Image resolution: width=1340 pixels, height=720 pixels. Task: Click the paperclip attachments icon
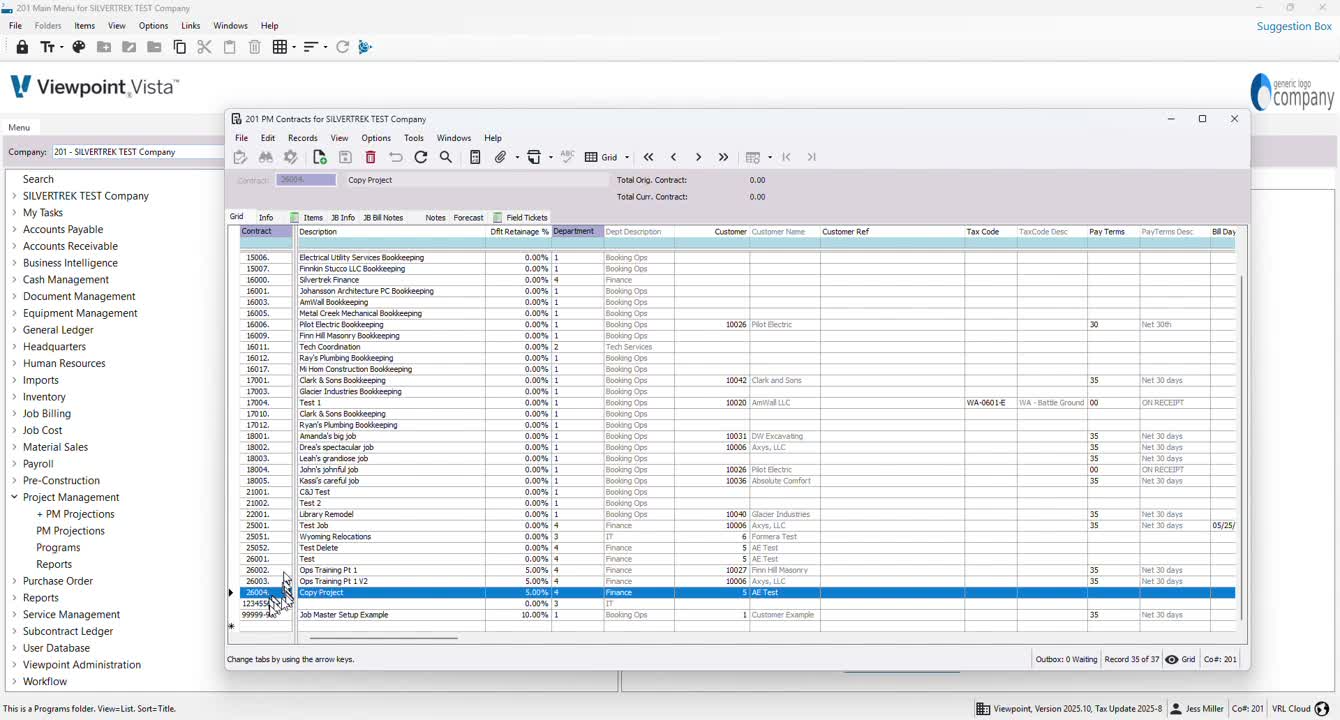(x=501, y=157)
